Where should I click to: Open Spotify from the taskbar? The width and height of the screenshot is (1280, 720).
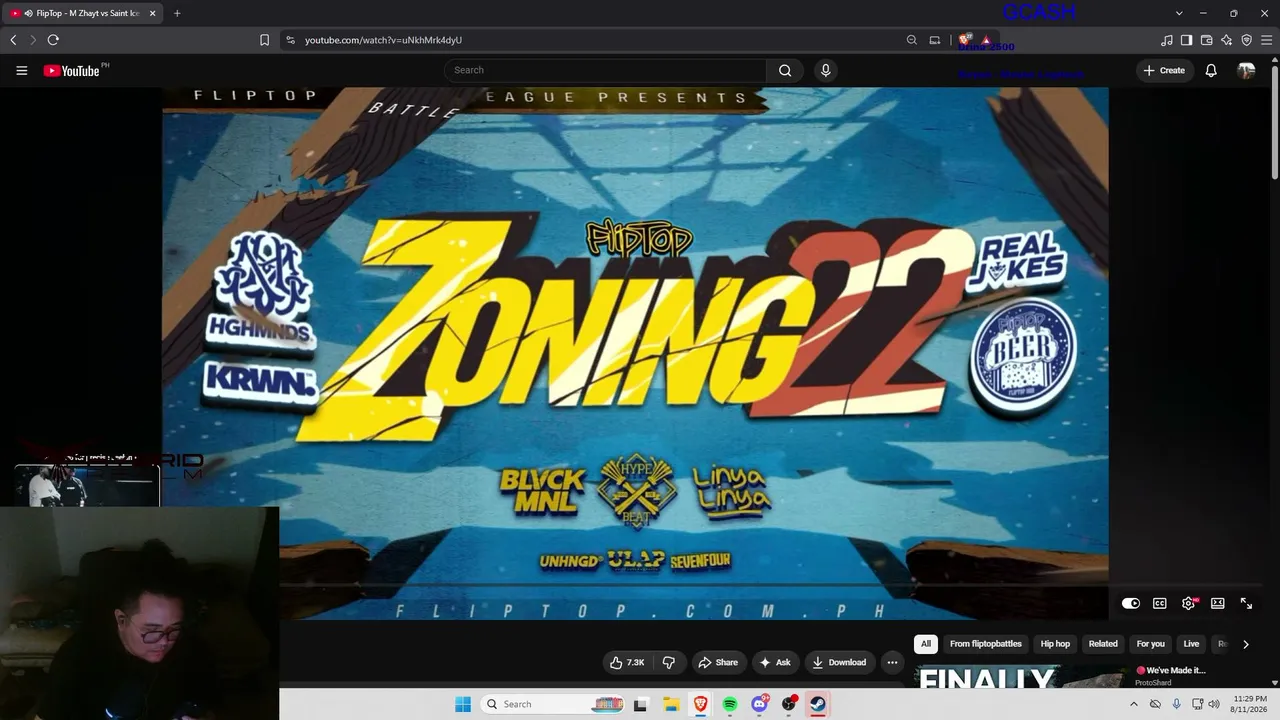coord(730,704)
